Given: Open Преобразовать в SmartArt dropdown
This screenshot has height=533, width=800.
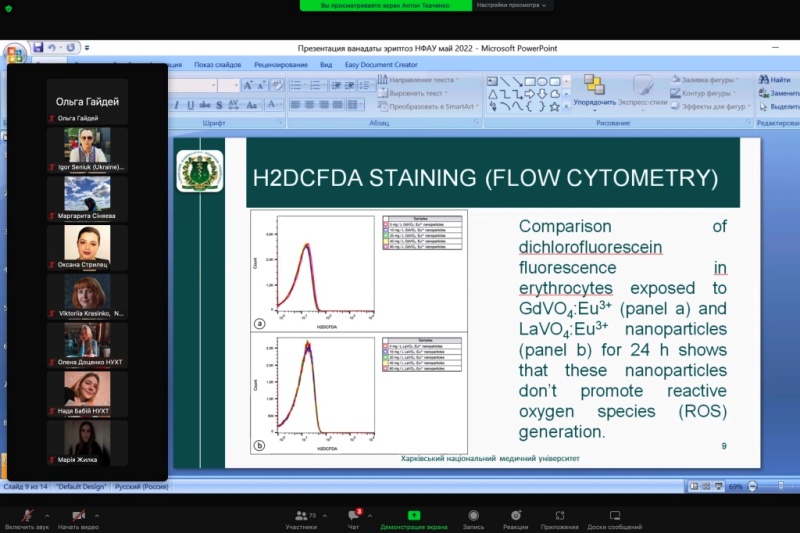Looking at the screenshot, I should tap(429, 107).
